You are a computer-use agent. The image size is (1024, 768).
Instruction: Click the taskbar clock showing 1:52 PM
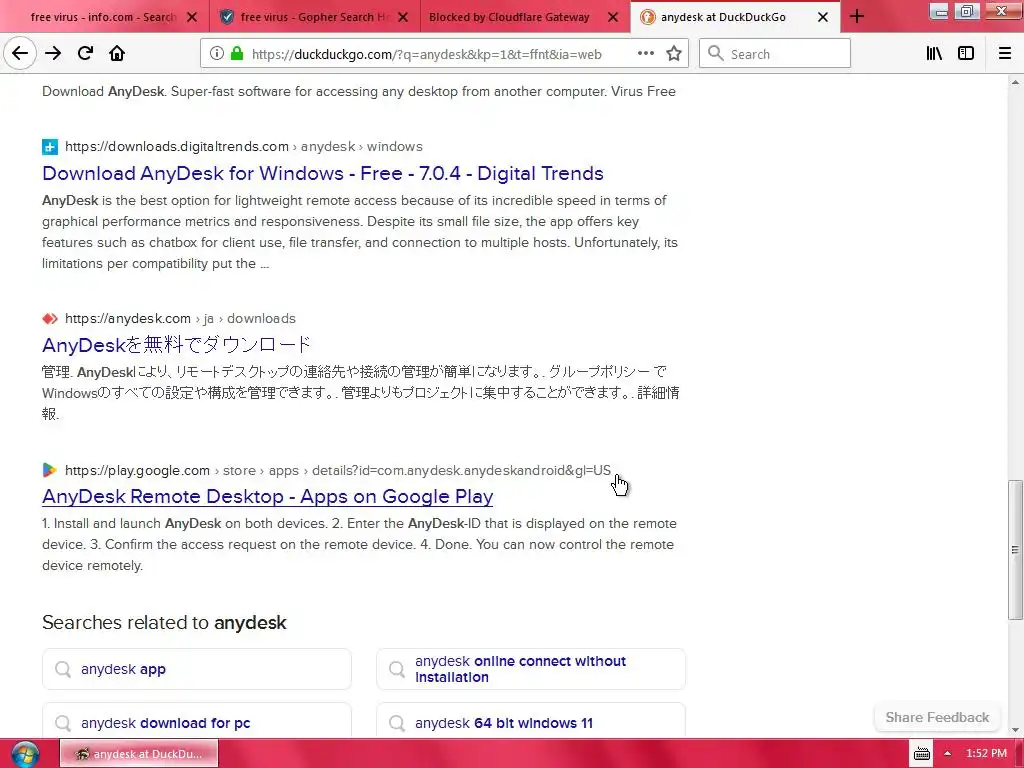pyautogui.click(x=986, y=754)
